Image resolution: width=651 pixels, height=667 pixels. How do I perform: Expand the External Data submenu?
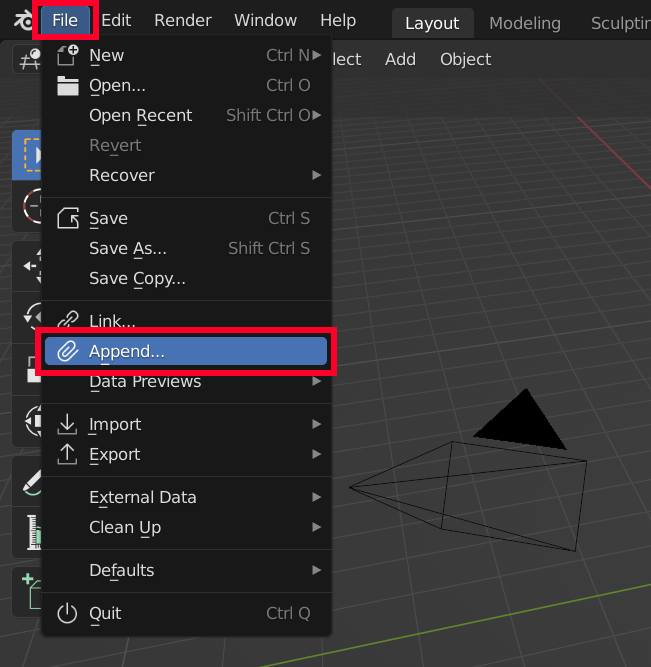click(x=143, y=497)
